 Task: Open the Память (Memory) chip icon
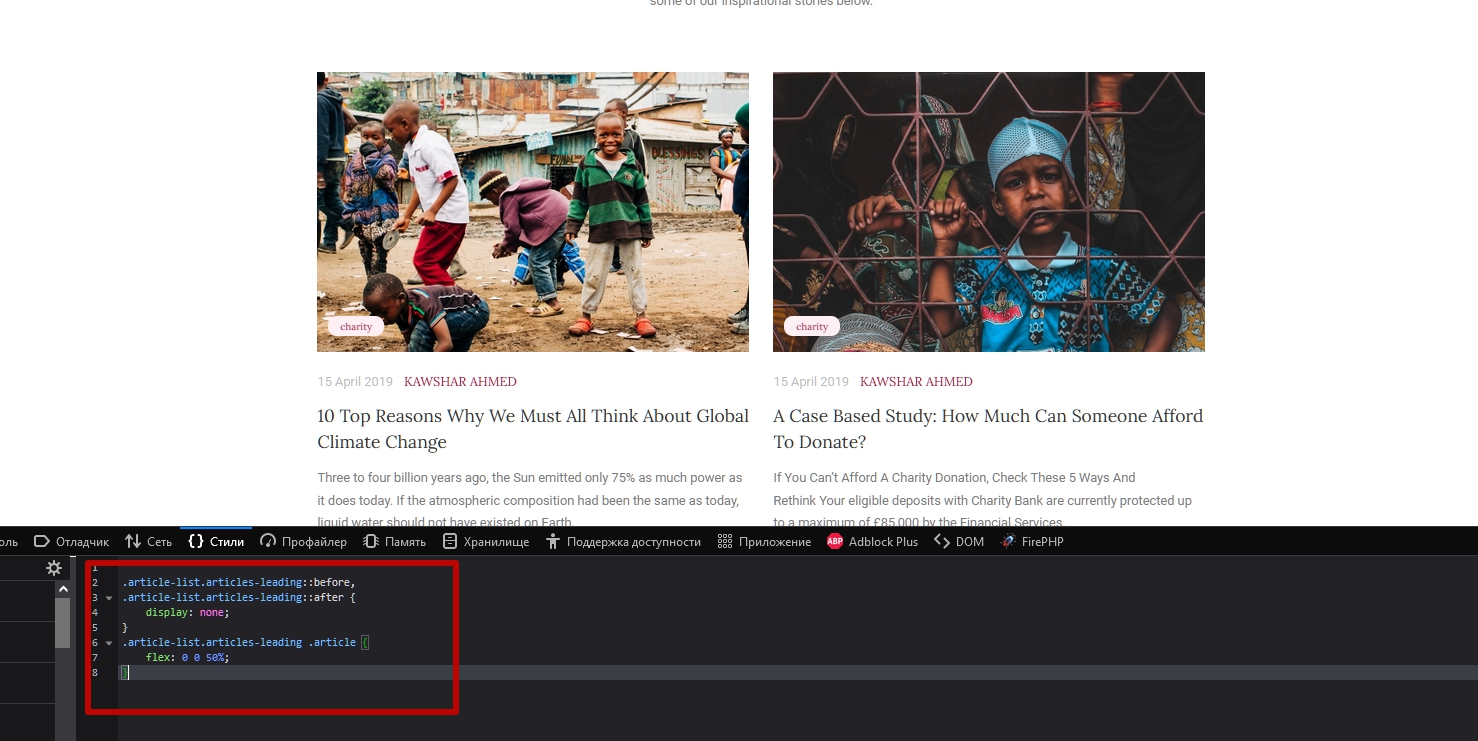[371, 541]
